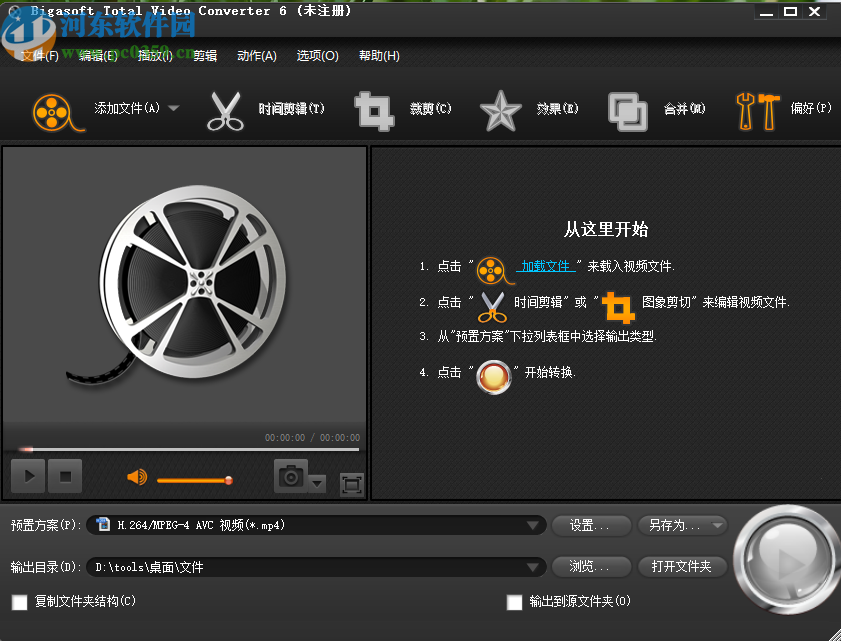
Task: Select the 合并 merge icon
Action: click(x=628, y=110)
